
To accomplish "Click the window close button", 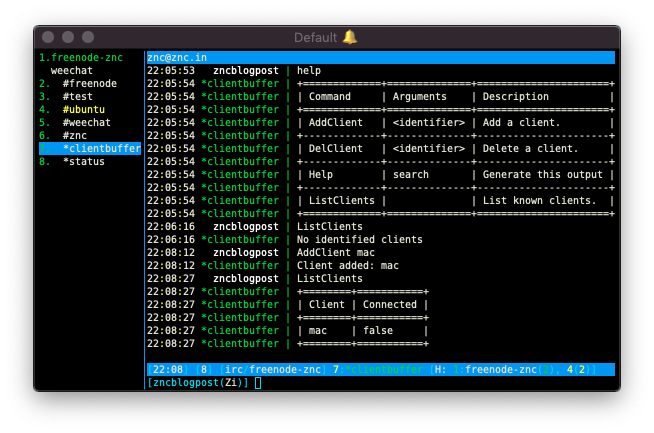I will click(x=48, y=37).
